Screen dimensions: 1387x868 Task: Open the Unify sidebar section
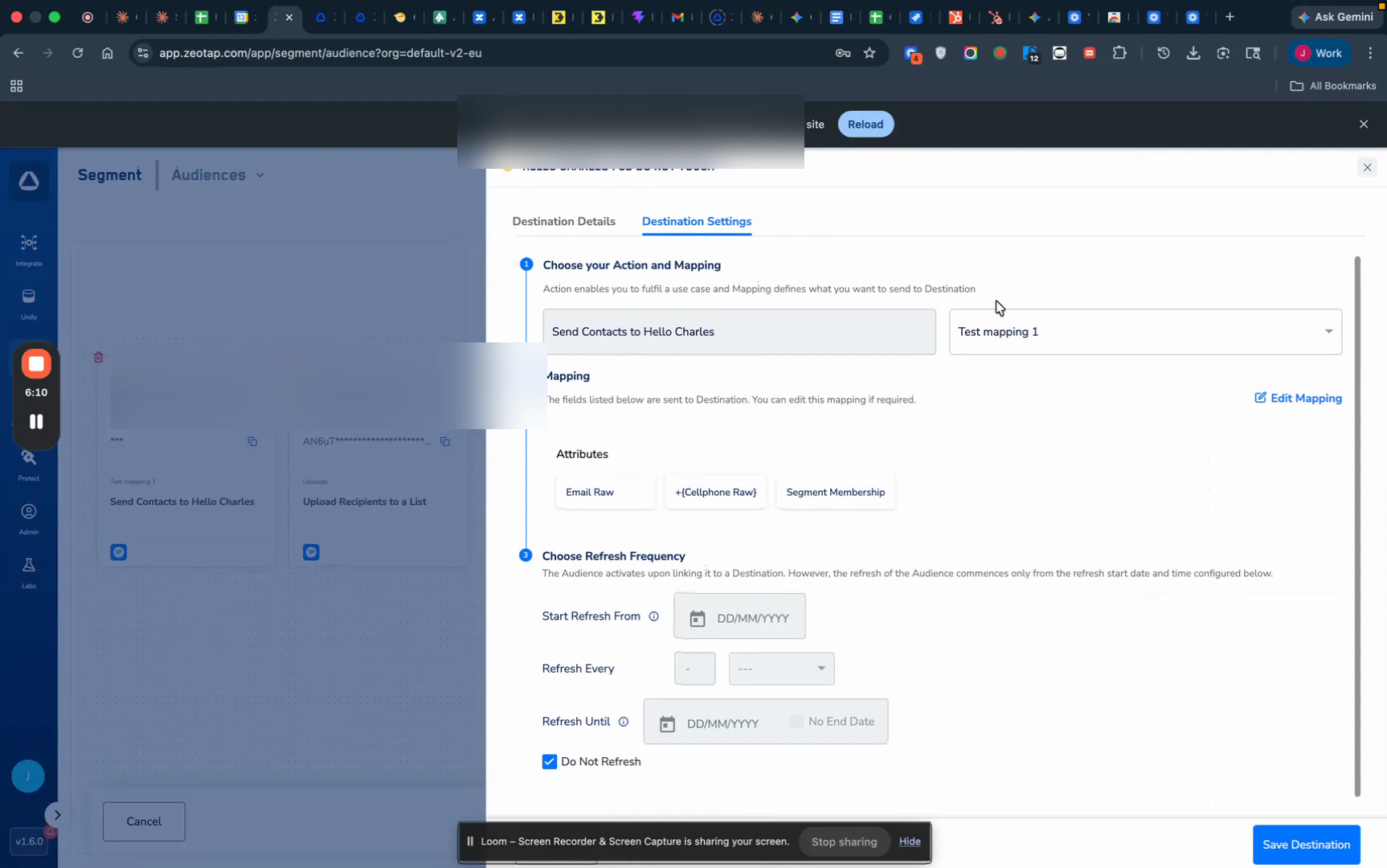29,304
